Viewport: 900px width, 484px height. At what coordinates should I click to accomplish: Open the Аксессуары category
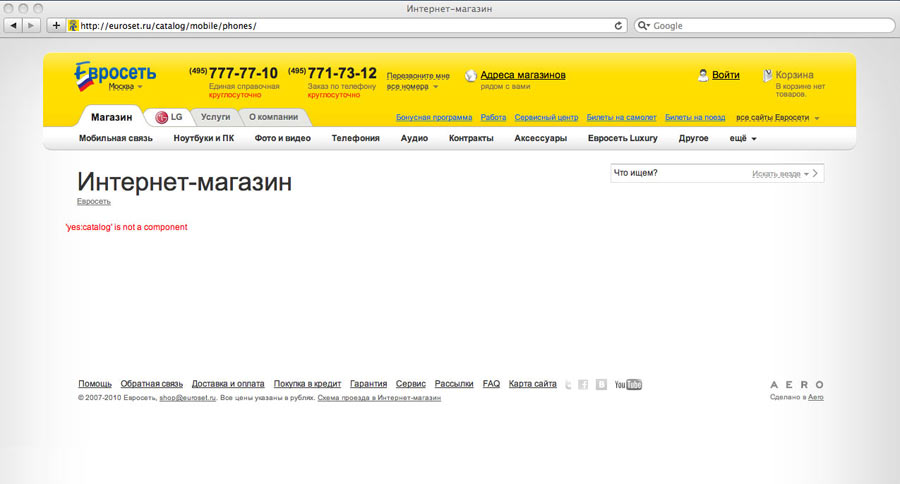pos(540,138)
